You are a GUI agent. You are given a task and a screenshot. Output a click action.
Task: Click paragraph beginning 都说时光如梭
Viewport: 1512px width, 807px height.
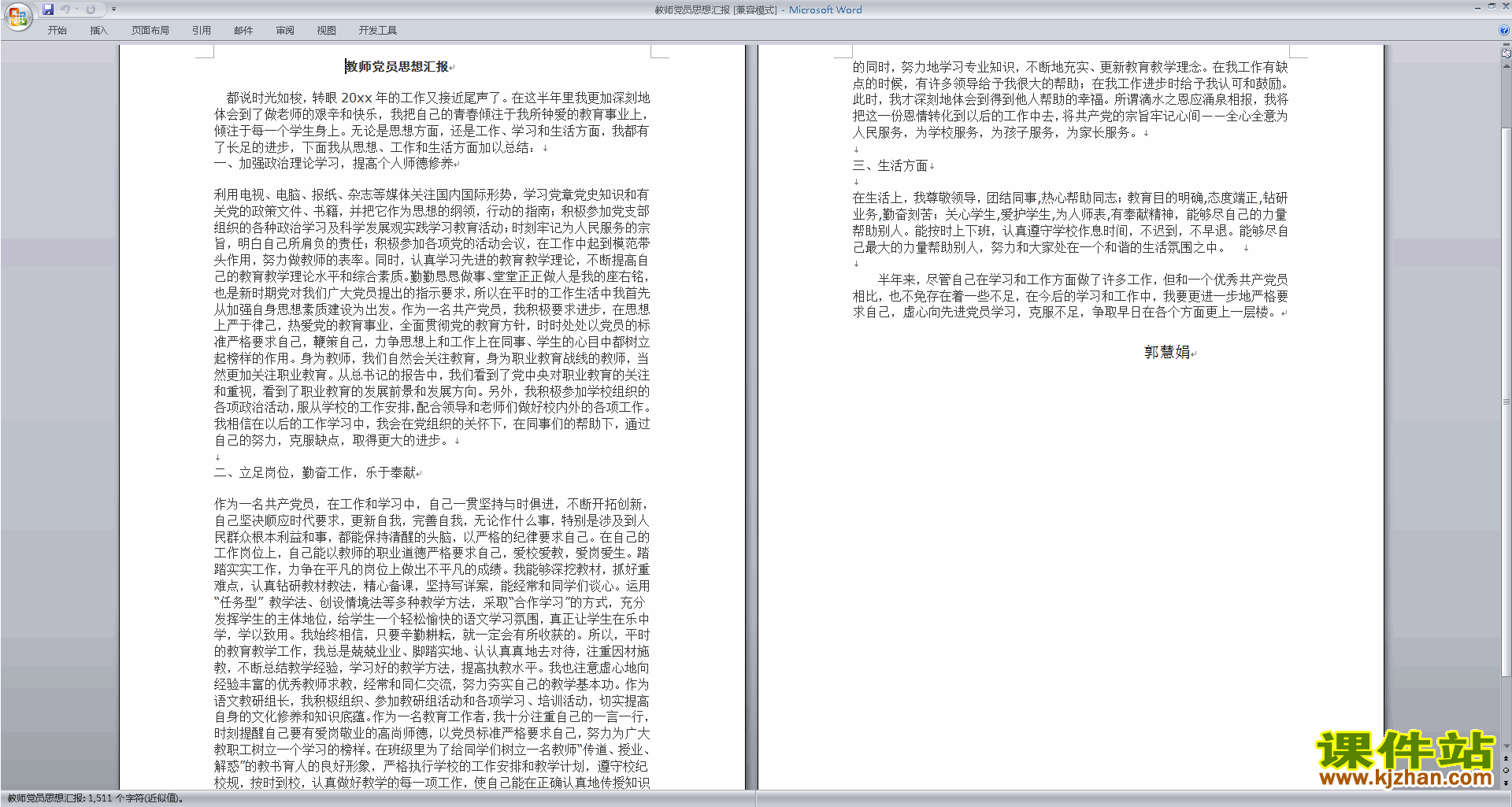(x=432, y=123)
